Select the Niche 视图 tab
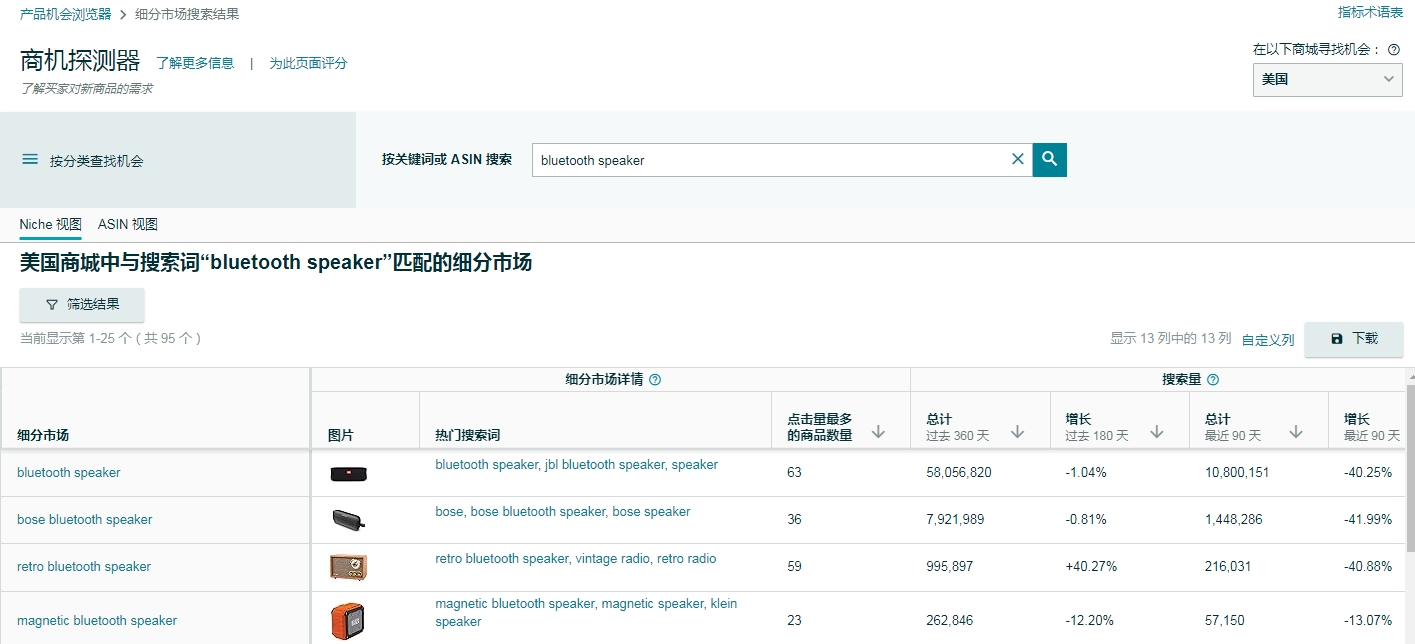 [50, 224]
